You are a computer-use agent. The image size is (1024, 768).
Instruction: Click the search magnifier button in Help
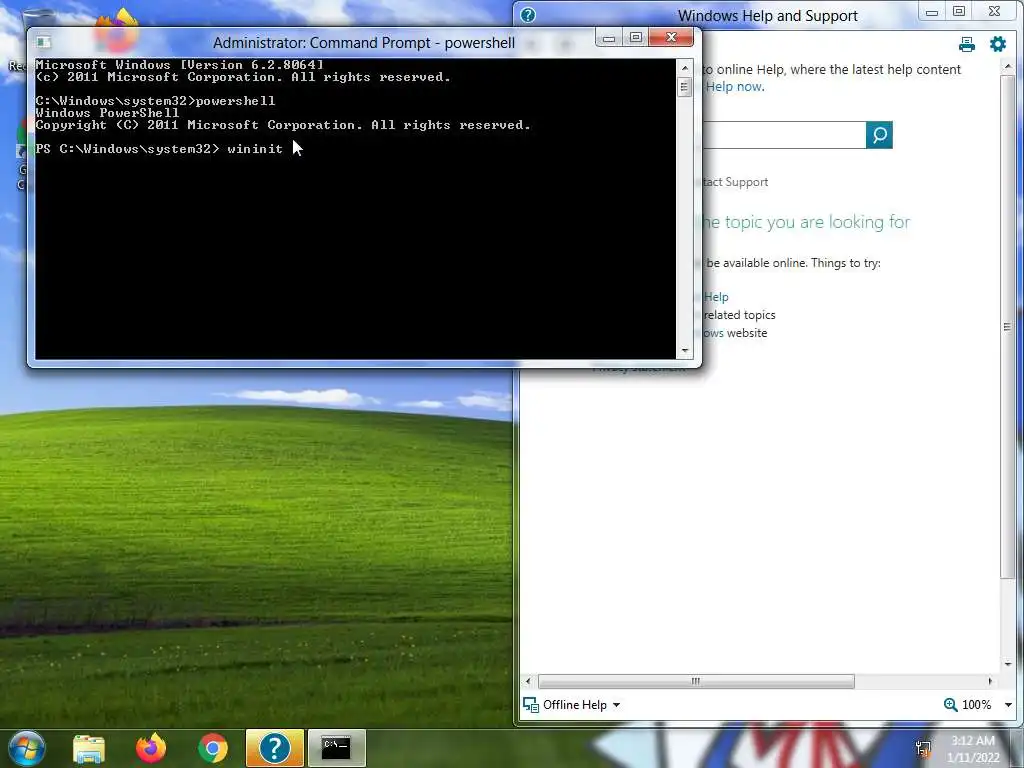point(879,135)
